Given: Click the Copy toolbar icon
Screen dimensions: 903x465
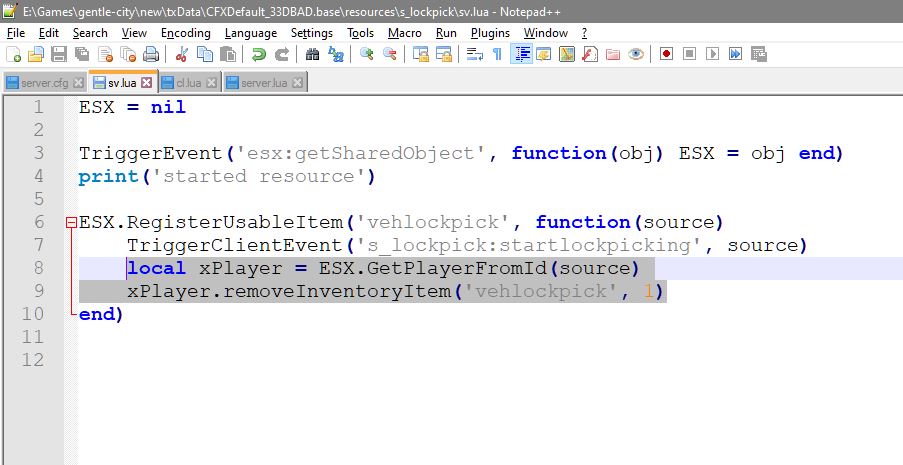Looking at the screenshot, I should 204,55.
